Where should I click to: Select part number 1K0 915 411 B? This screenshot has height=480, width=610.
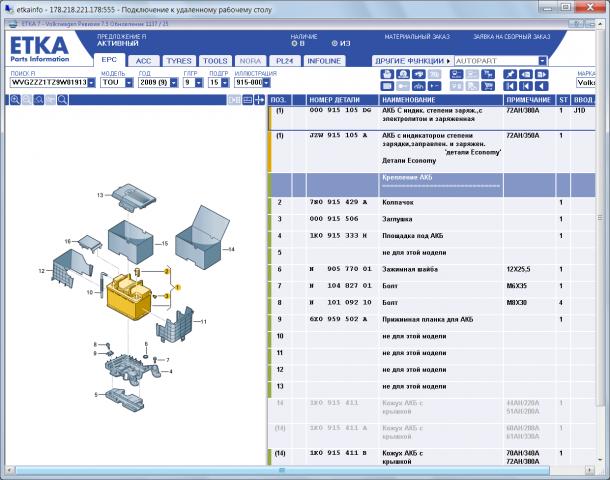point(338,453)
